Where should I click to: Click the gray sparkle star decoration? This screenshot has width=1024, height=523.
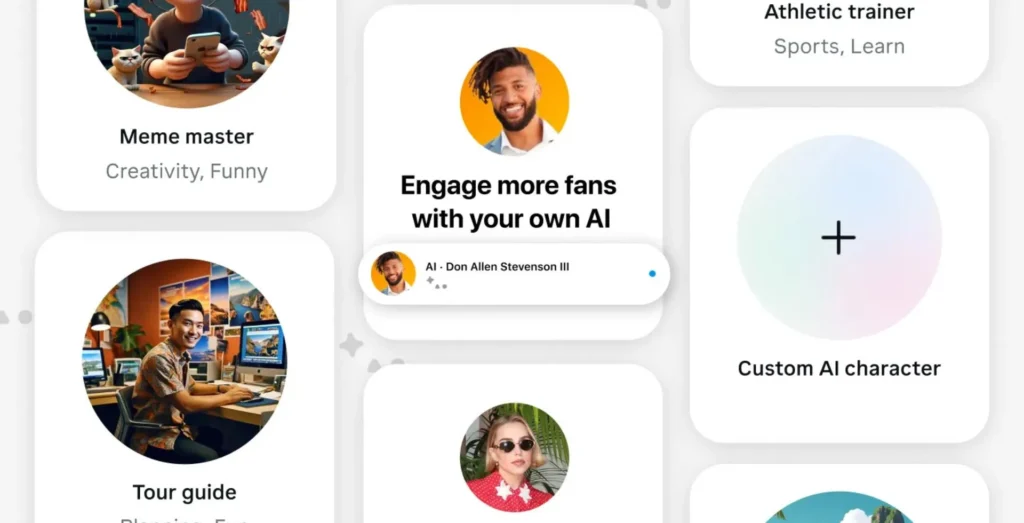[351, 345]
